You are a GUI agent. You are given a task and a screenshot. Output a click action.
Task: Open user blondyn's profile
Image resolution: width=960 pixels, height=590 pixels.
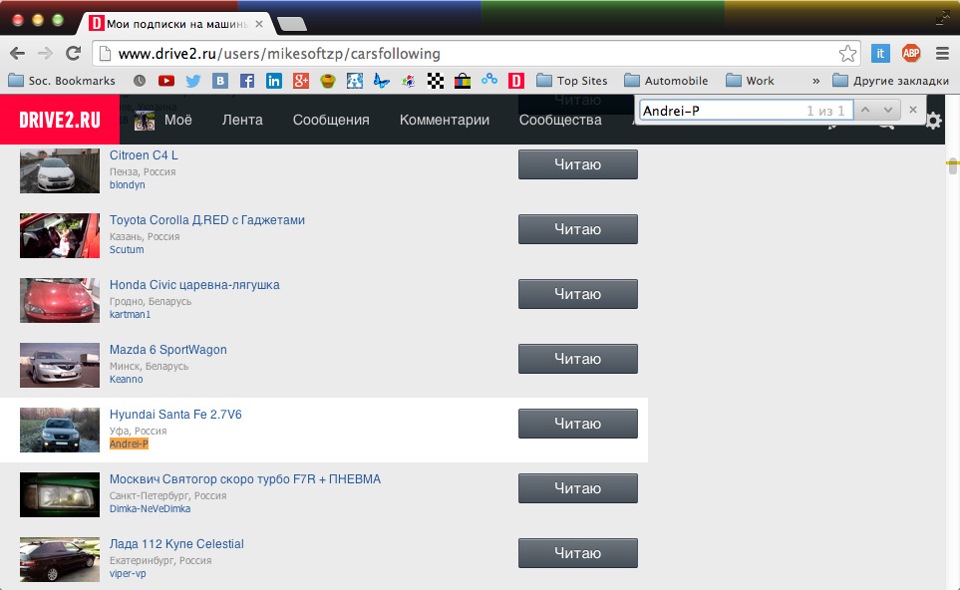tap(127, 185)
